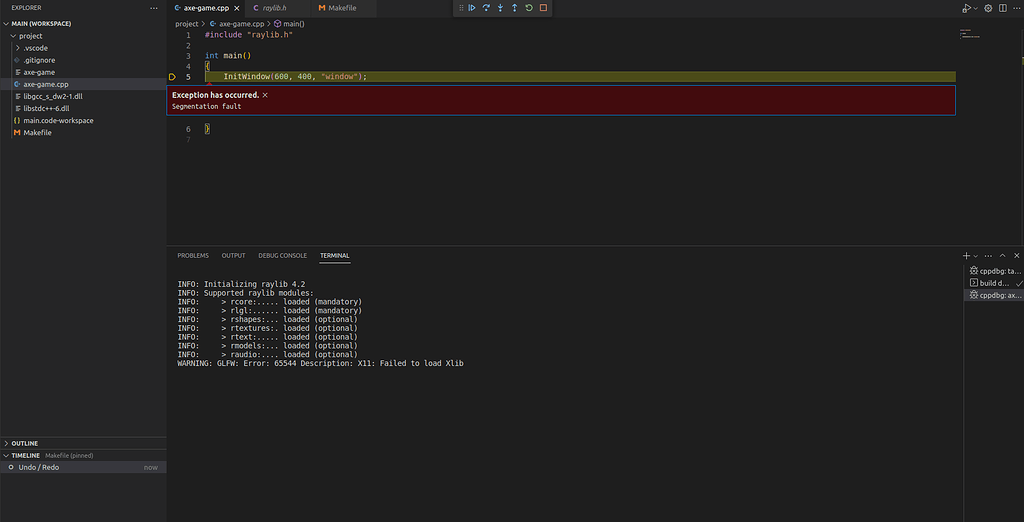Select the TERMINAL panel tab

coord(334,255)
